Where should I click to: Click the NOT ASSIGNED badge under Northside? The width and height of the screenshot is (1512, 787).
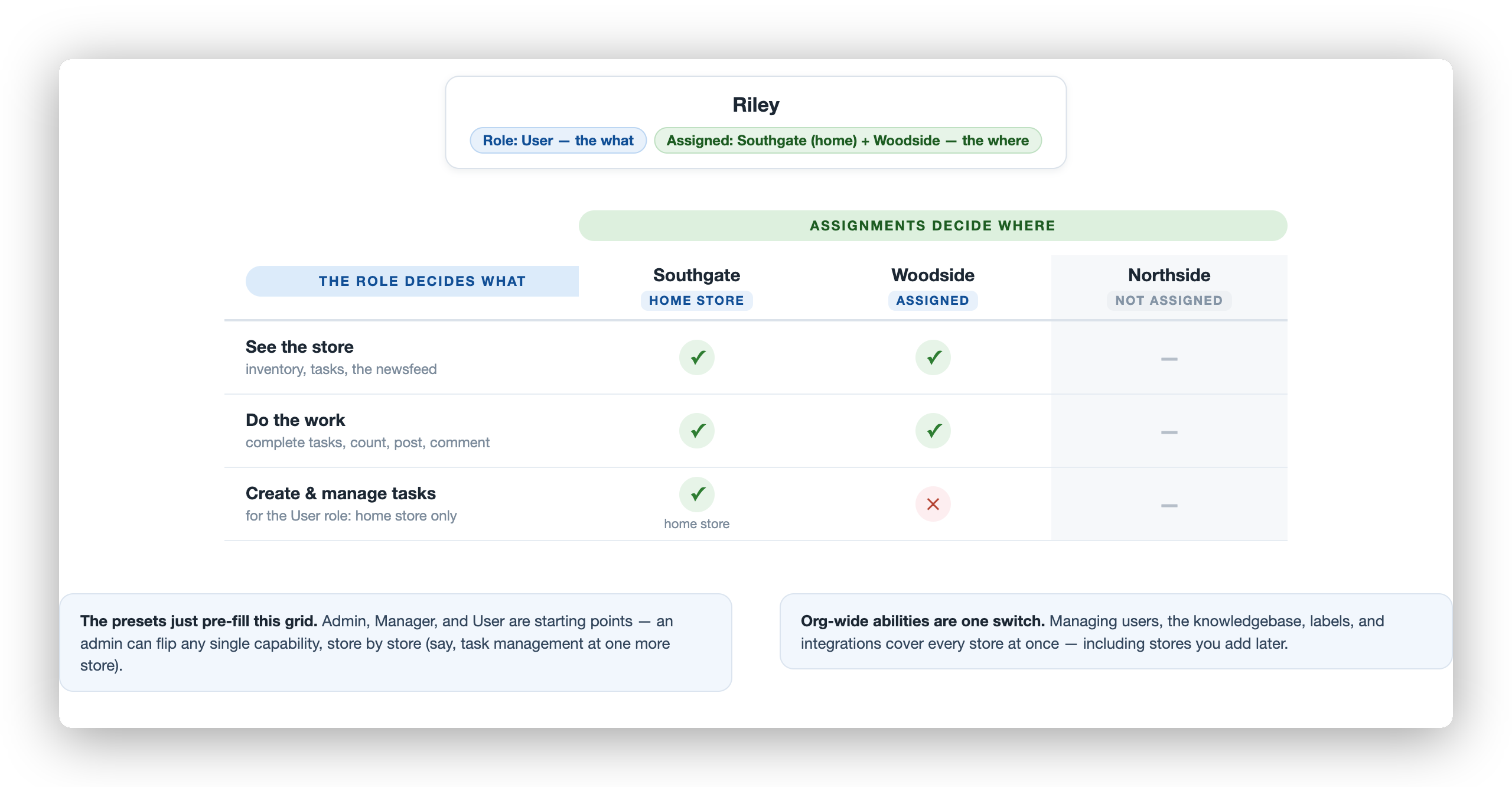click(1169, 300)
